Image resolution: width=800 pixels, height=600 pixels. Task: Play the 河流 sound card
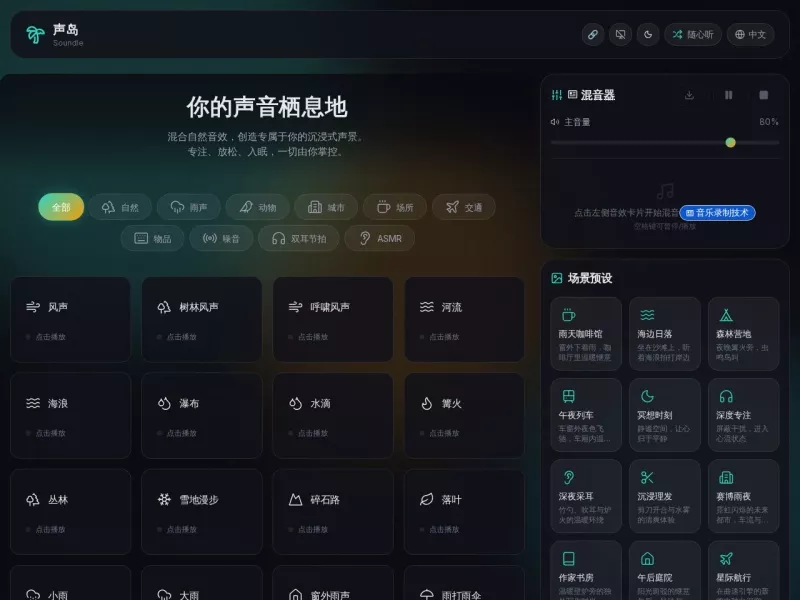pyautogui.click(x=464, y=320)
